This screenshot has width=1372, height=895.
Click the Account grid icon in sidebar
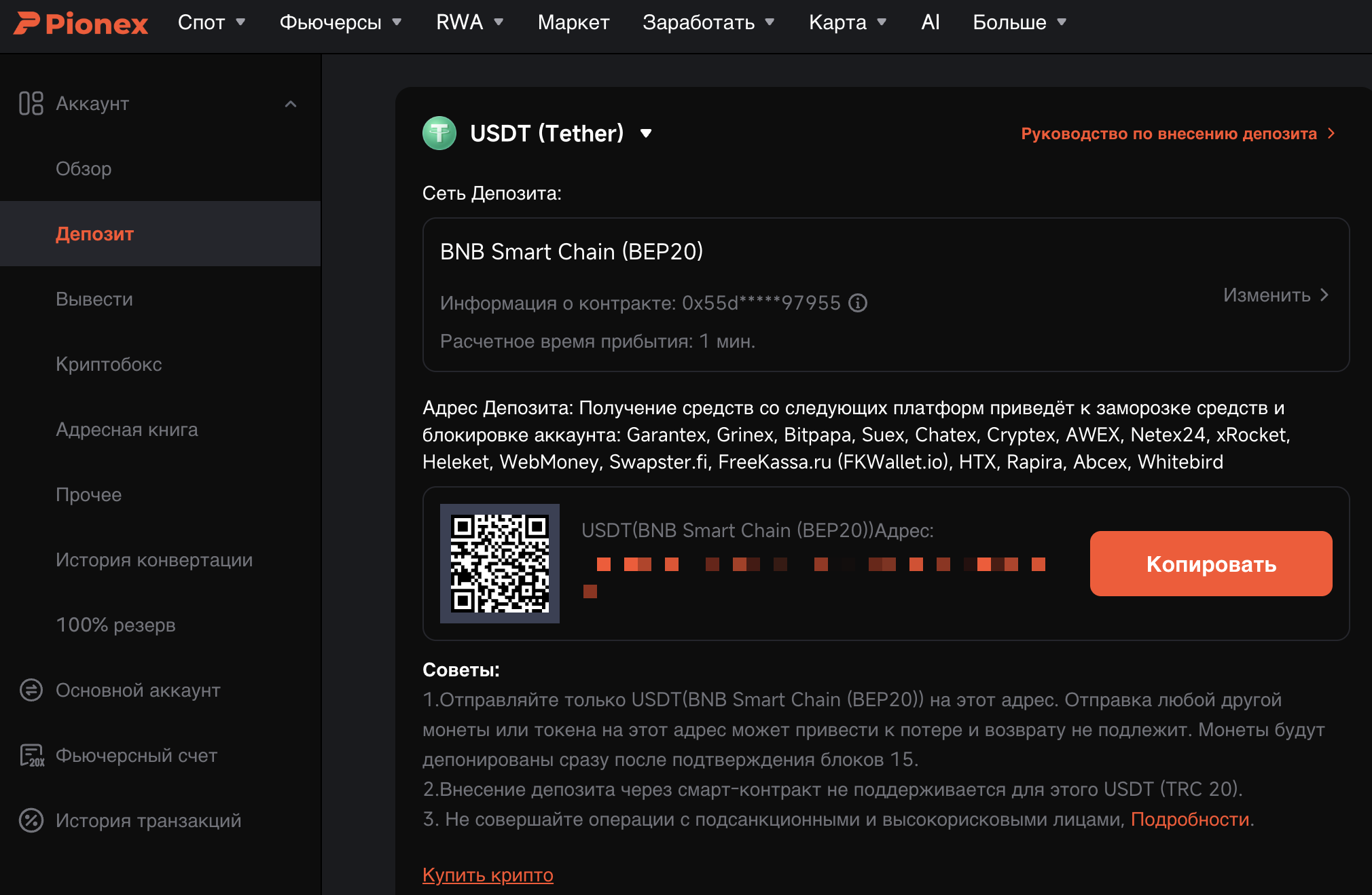coord(31,103)
